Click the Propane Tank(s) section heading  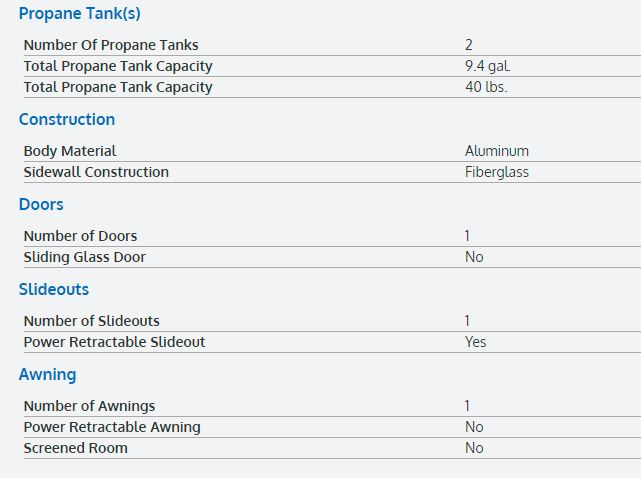(79, 14)
